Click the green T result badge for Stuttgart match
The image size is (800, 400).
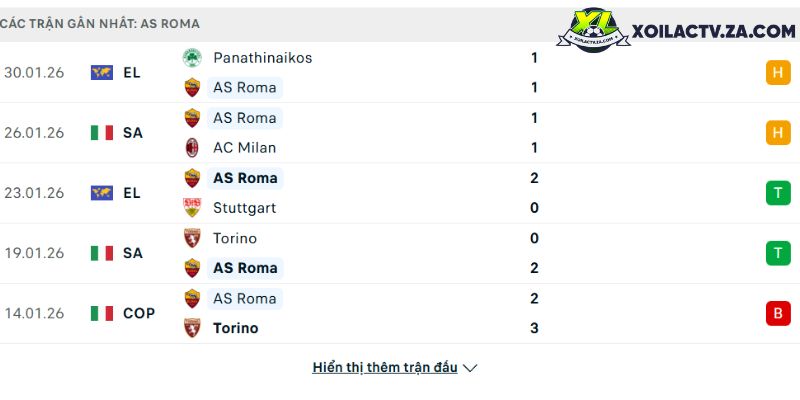point(777,193)
